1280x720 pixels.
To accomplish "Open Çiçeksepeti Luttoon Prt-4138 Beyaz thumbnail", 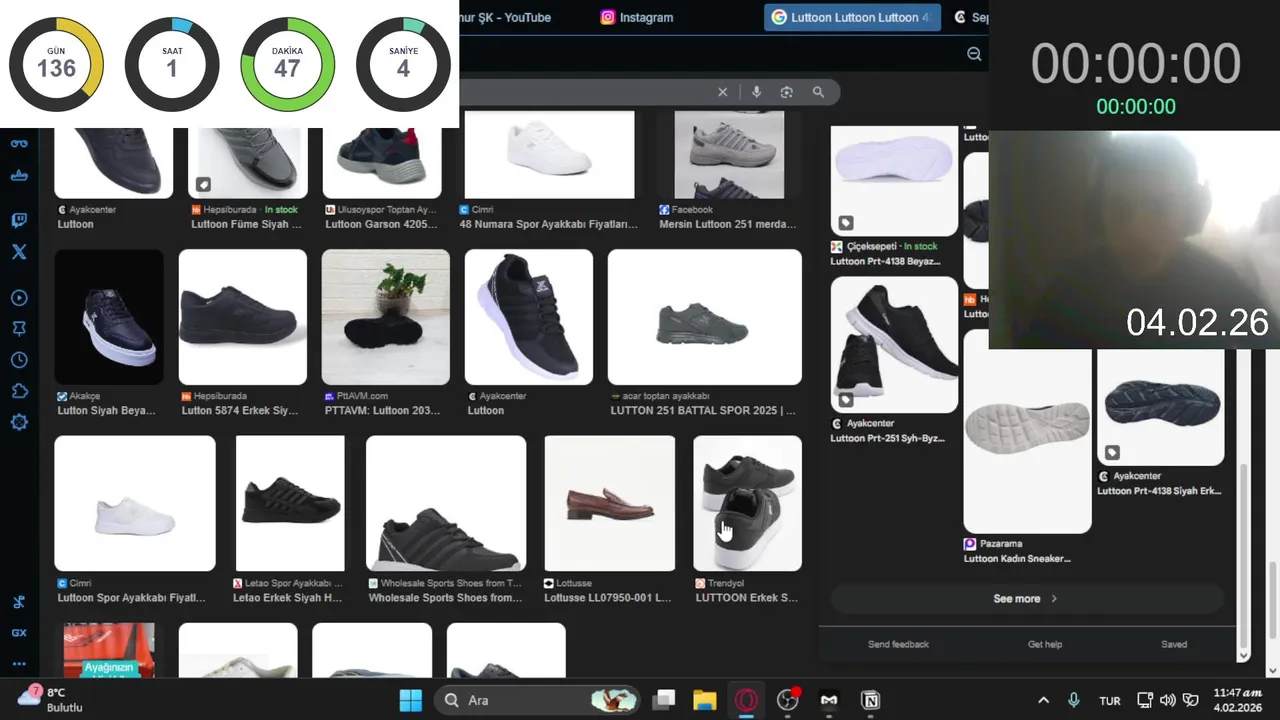I will coord(894,180).
